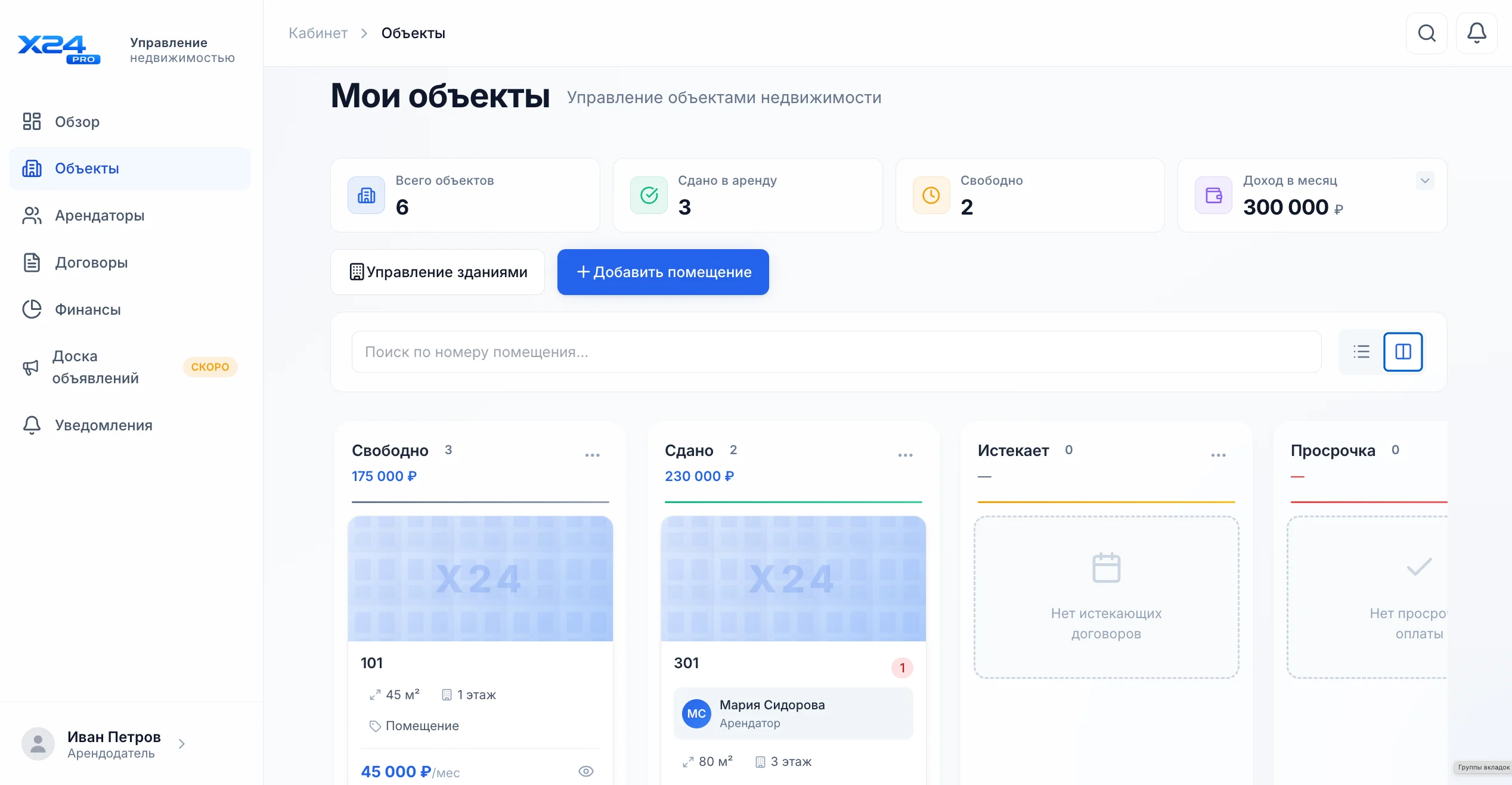The image size is (1512, 785).
Task: Switch to board (kanban) view layout
Action: (1403, 352)
